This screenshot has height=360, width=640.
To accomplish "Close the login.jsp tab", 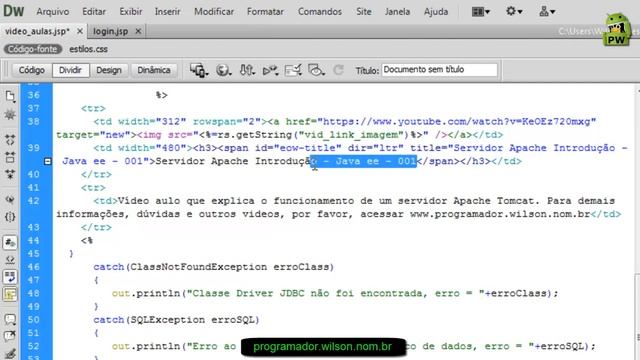I will (138, 31).
